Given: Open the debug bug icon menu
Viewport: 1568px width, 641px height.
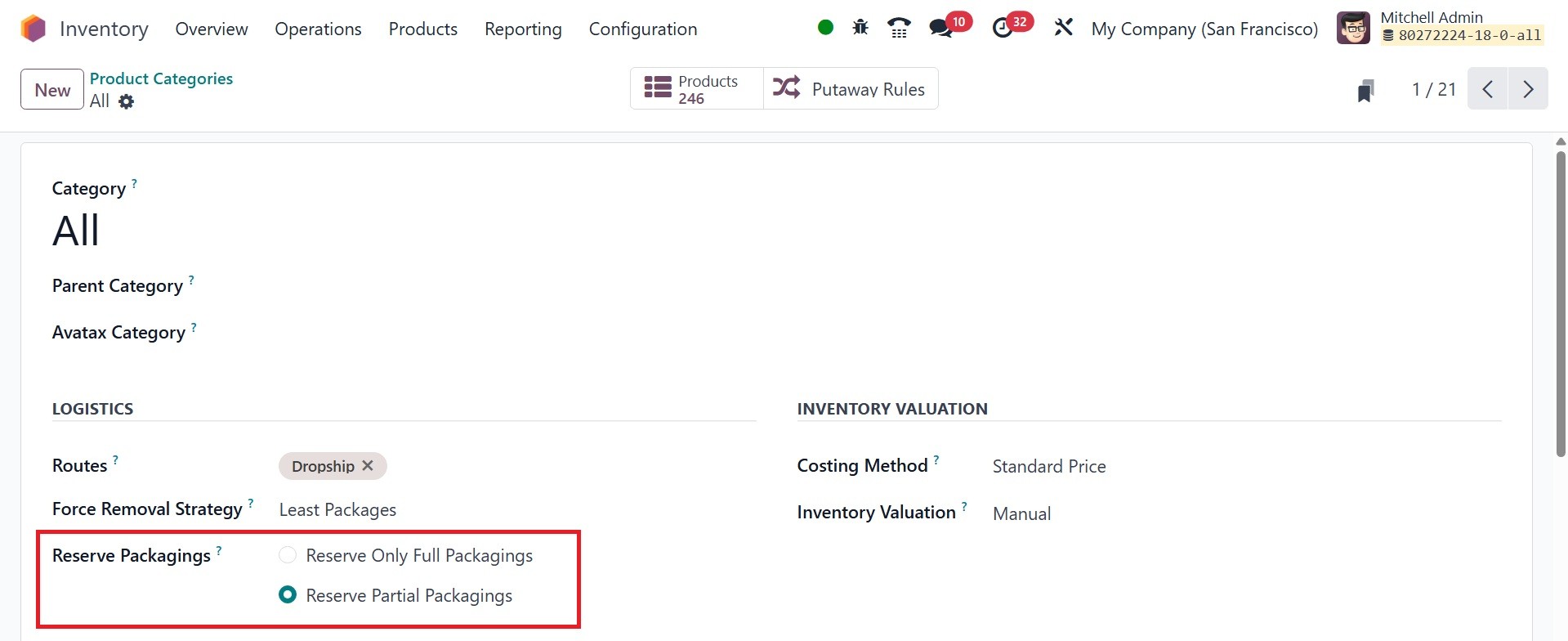Looking at the screenshot, I should (x=860, y=28).
